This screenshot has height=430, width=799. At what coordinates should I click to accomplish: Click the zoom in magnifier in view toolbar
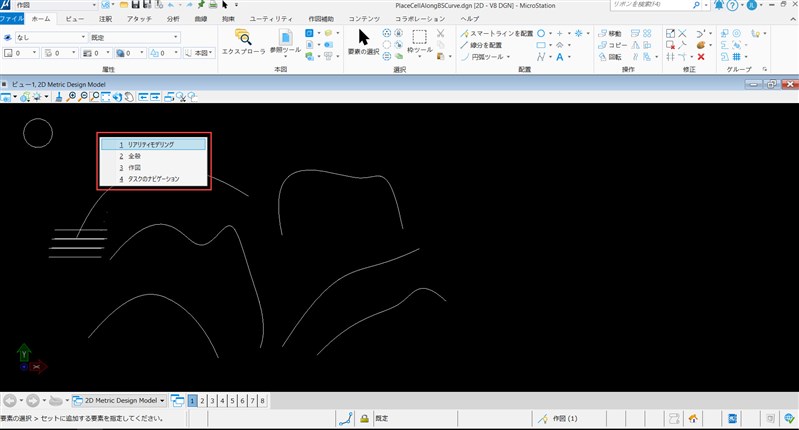pos(71,97)
